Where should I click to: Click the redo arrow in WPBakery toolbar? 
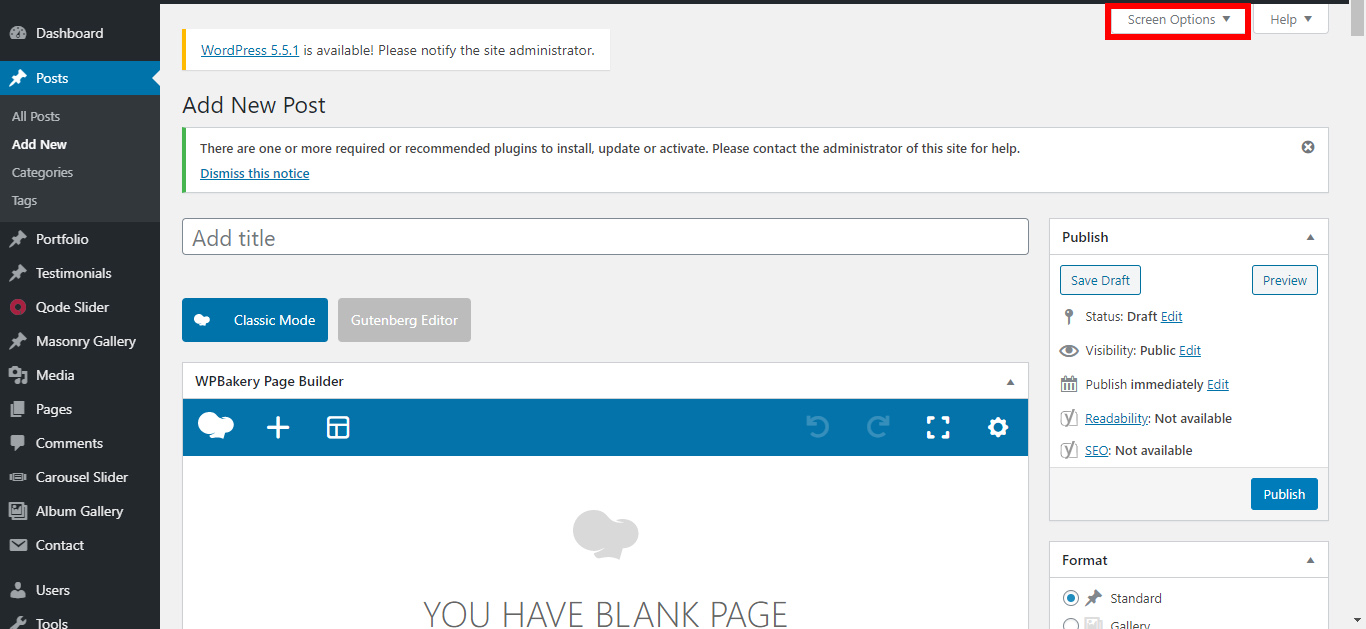(x=878, y=428)
